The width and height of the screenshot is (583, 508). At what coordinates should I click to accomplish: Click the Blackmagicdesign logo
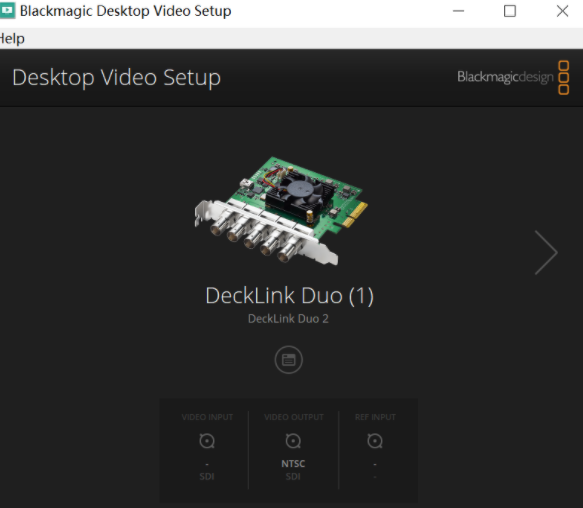point(505,77)
